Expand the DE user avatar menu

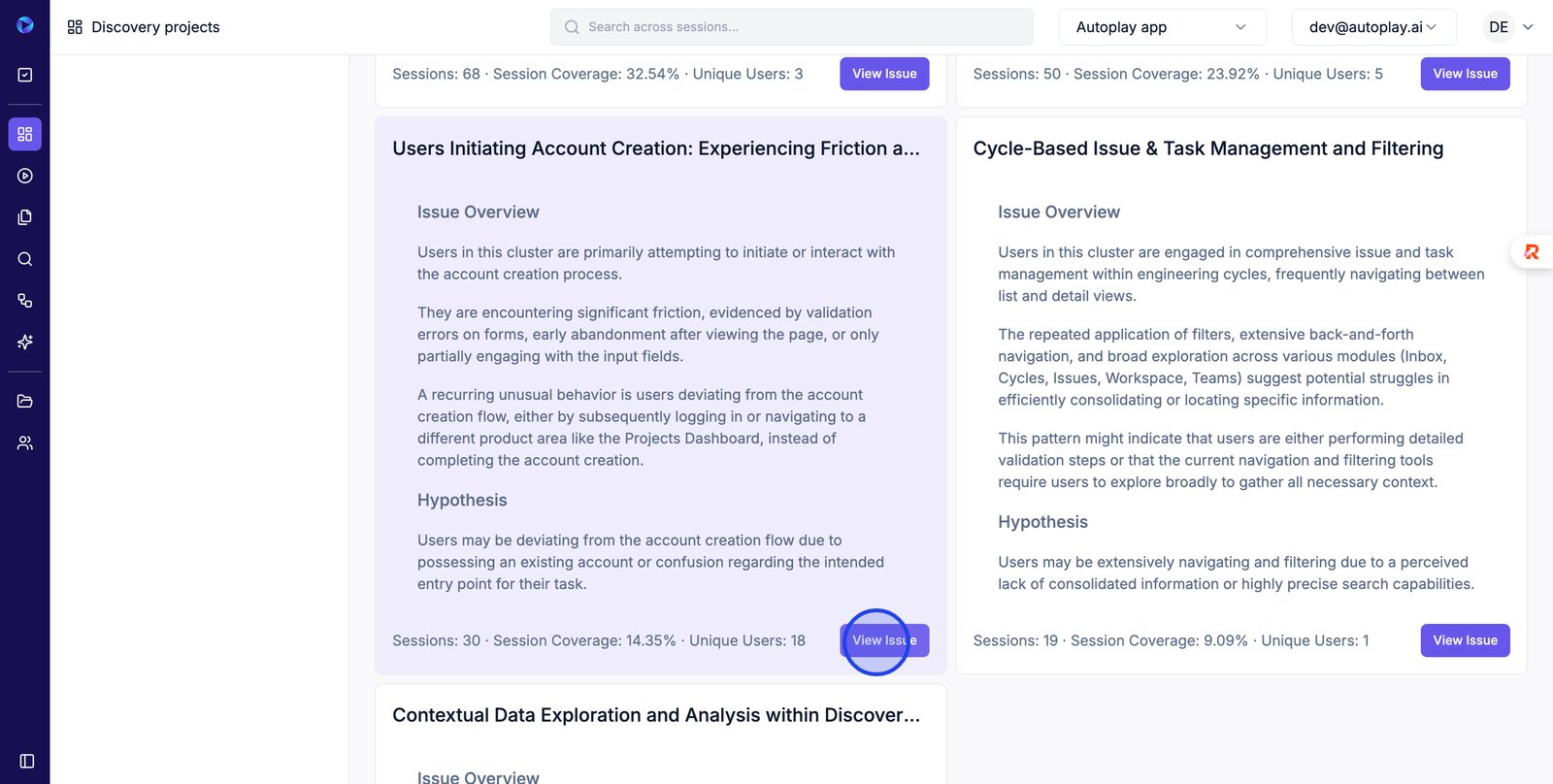click(1510, 27)
